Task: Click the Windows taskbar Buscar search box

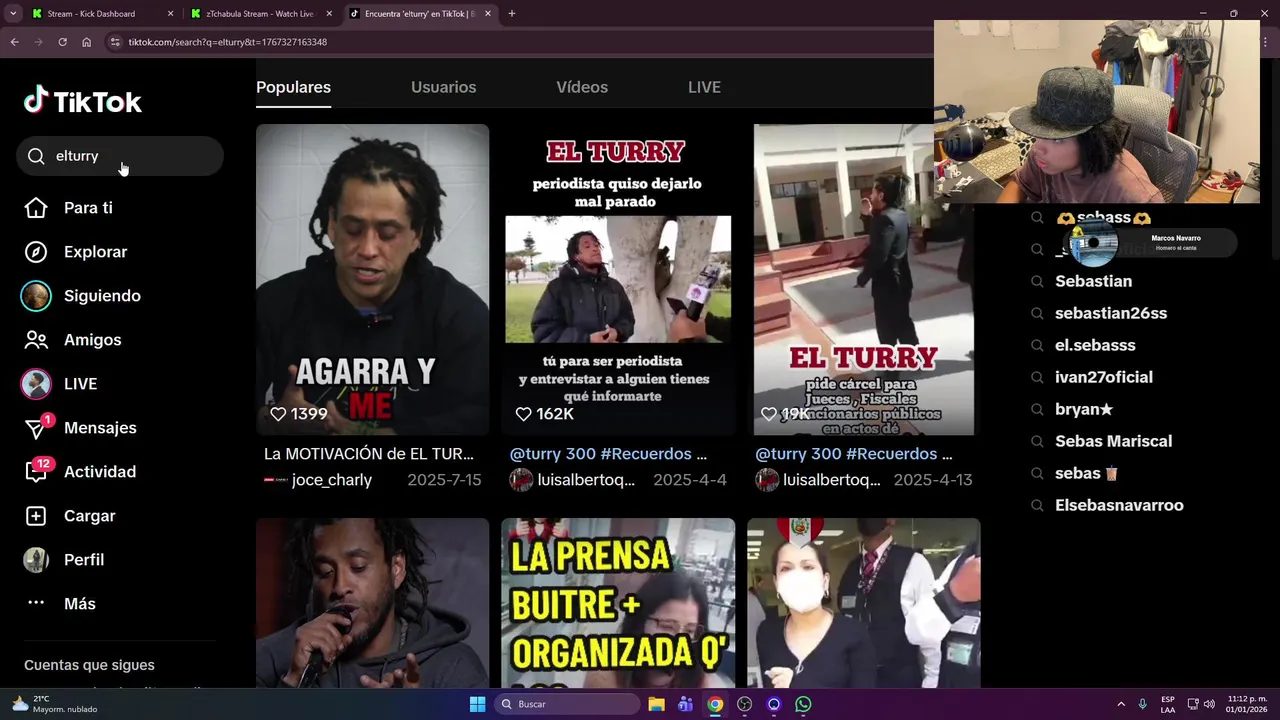Action: tap(568, 704)
